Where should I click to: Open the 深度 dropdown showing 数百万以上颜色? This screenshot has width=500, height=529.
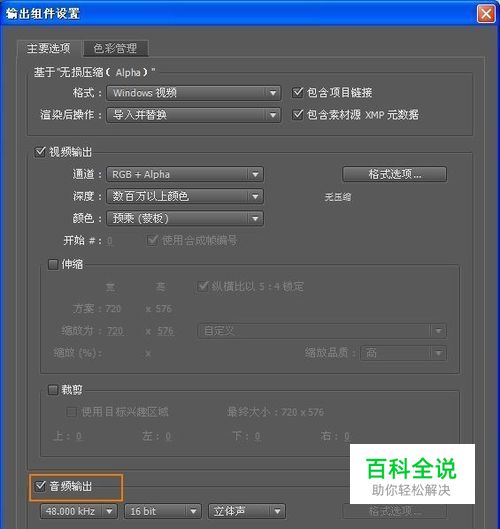coord(185,196)
